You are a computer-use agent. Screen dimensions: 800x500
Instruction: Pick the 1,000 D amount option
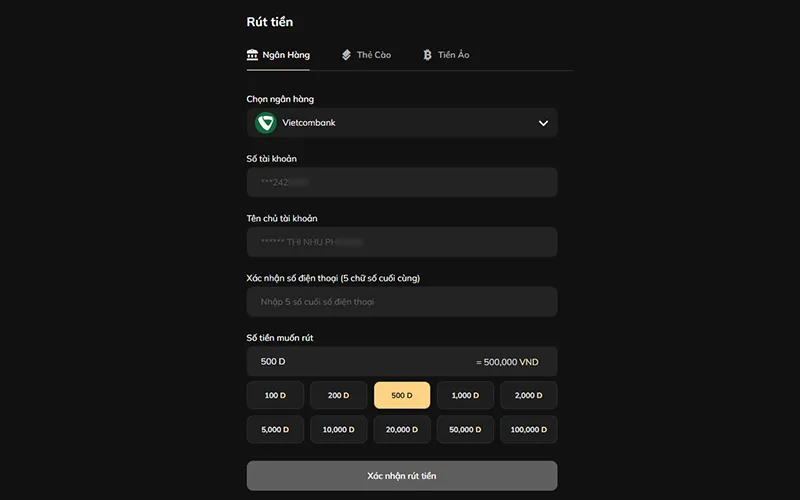pos(465,395)
